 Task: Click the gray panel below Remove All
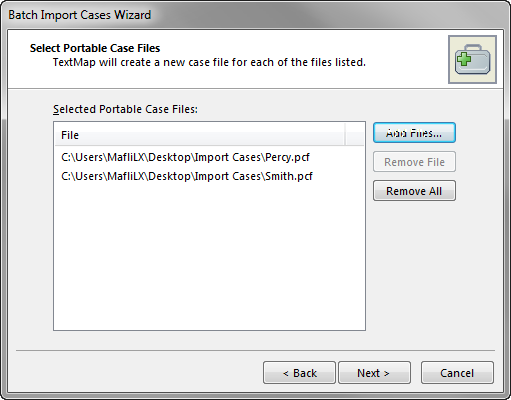click(414, 267)
